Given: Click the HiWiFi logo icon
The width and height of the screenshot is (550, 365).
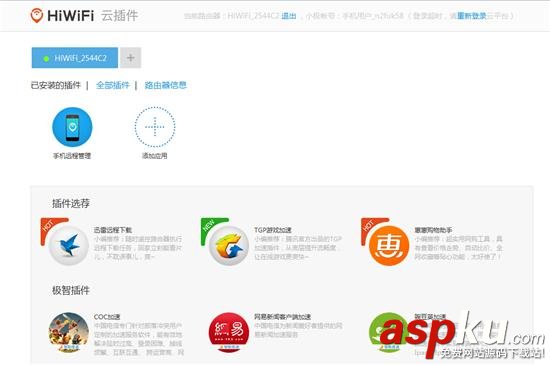Looking at the screenshot, I should [36, 15].
